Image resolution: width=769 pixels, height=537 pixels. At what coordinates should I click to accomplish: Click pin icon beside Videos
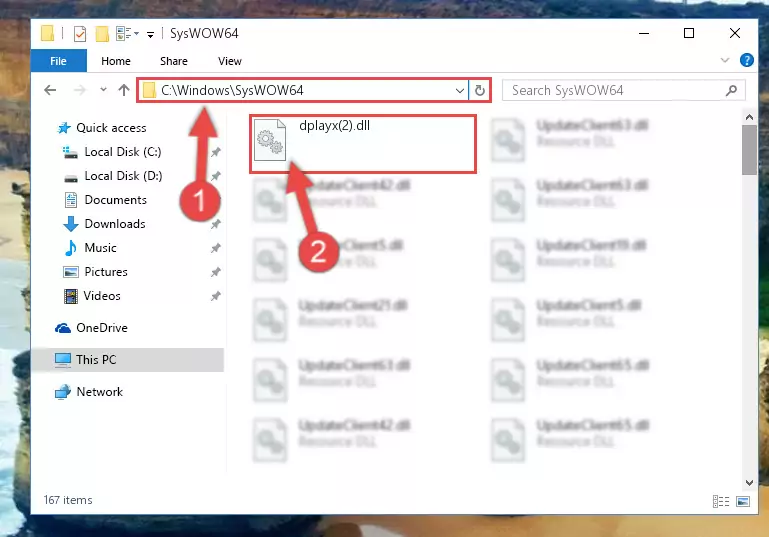pos(215,296)
